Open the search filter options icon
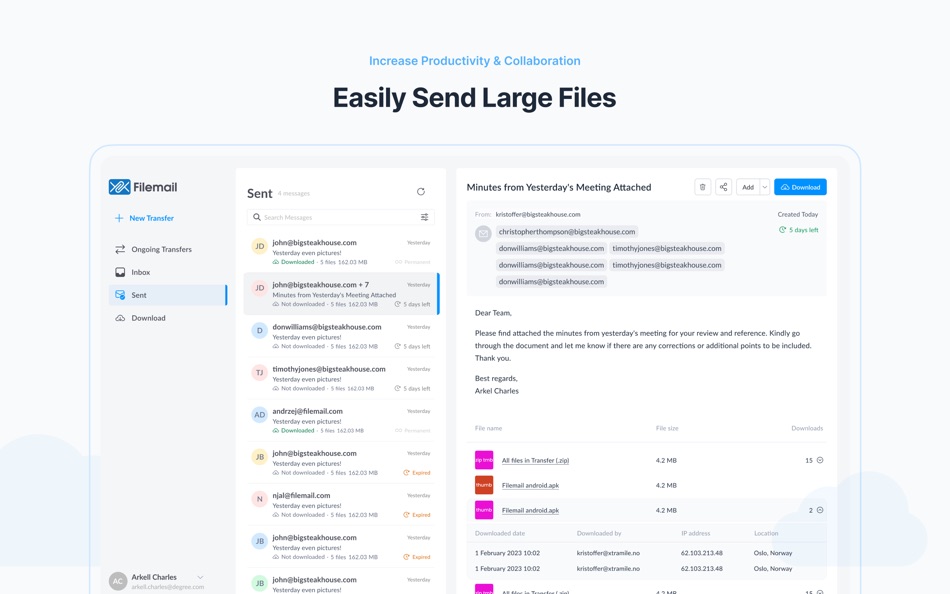Screen dimensions: 950x594 coord(425,217)
